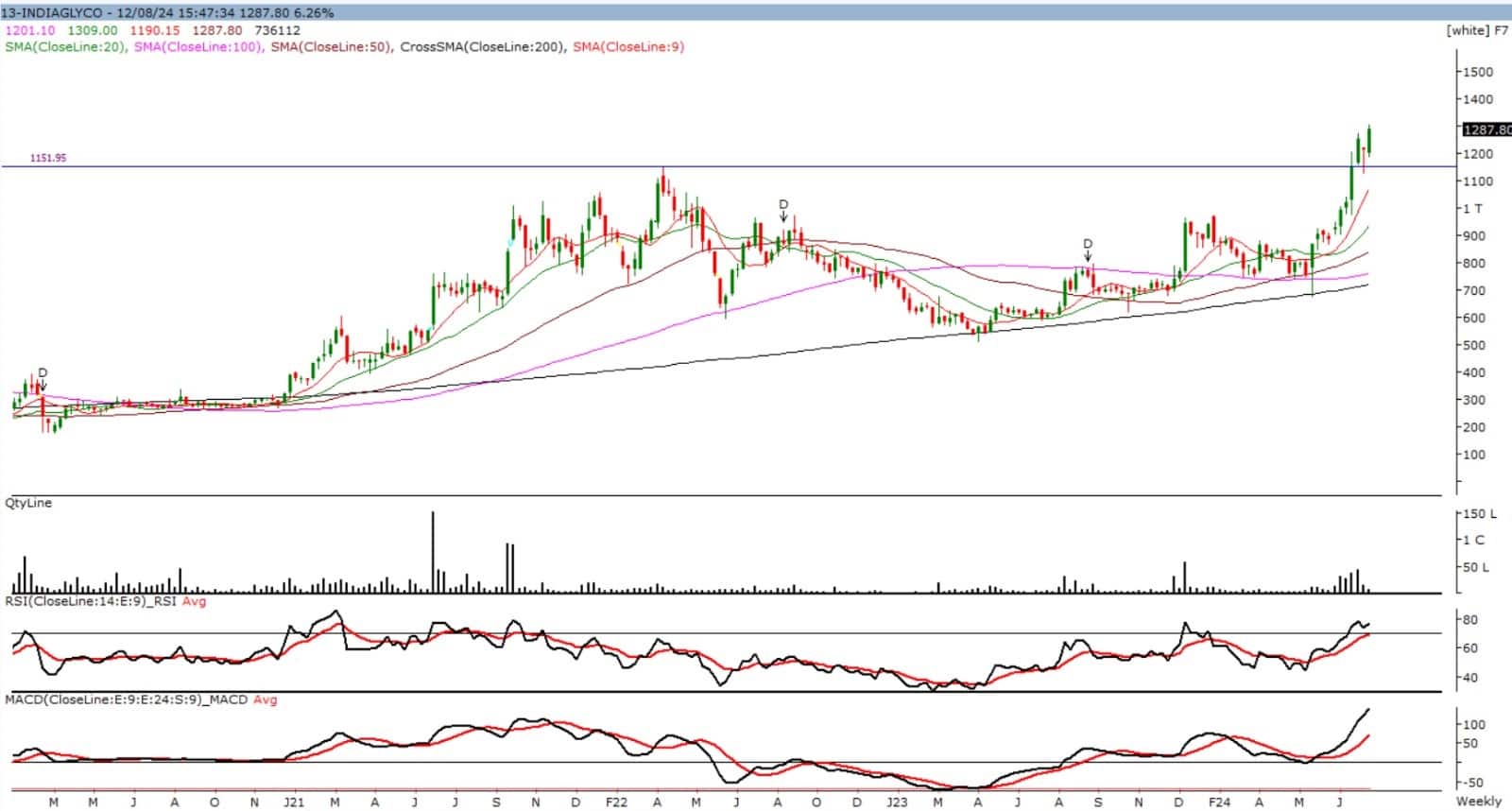The image size is (1512, 811).
Task: Select the SMA(CloseLine:100) magenta legend label
Action: click(x=198, y=46)
